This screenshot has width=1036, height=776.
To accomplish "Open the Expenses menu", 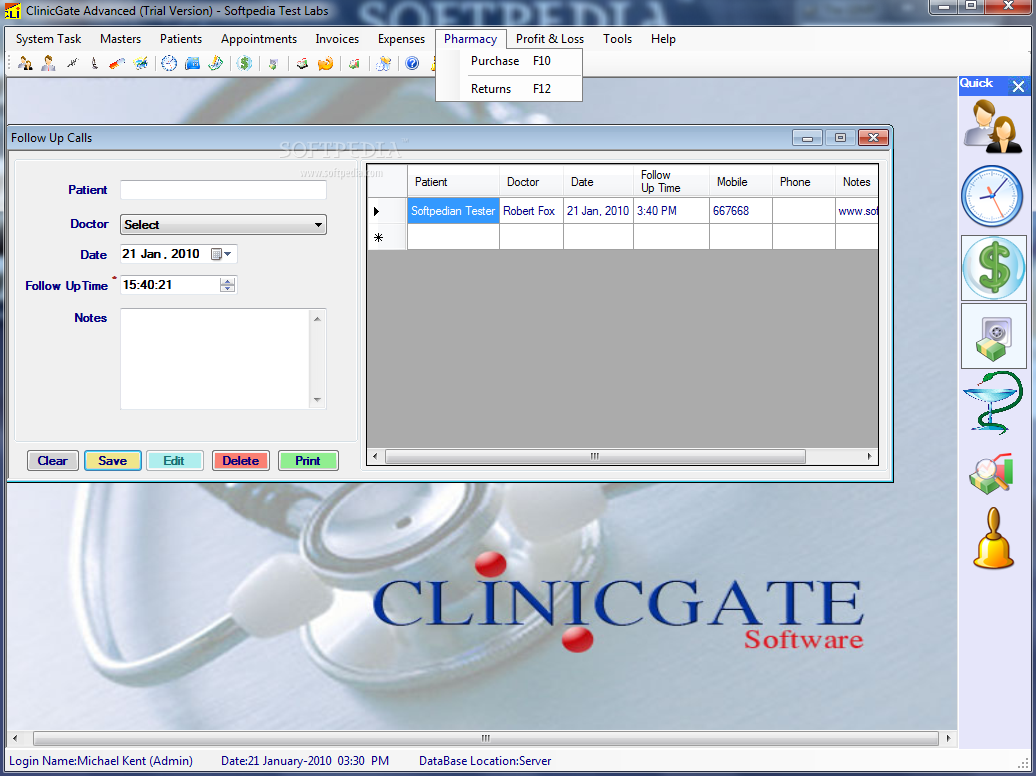I will pos(401,39).
